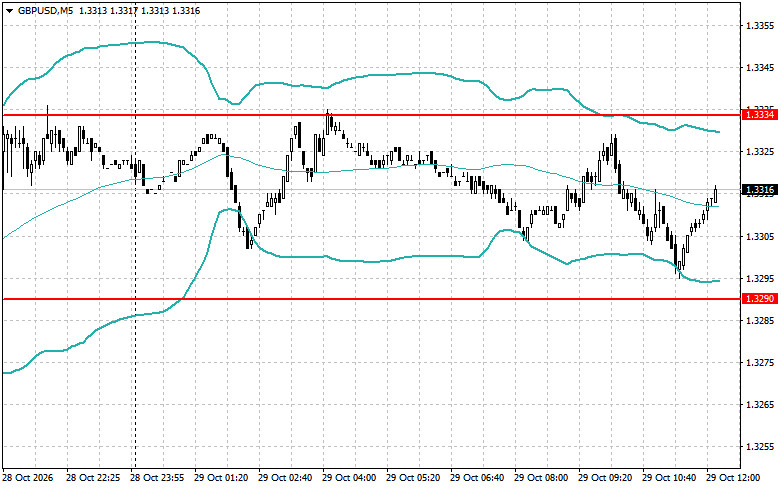Click the 28 Oct 23:55 time label
The height and width of the screenshot is (489, 781).
(x=157, y=478)
